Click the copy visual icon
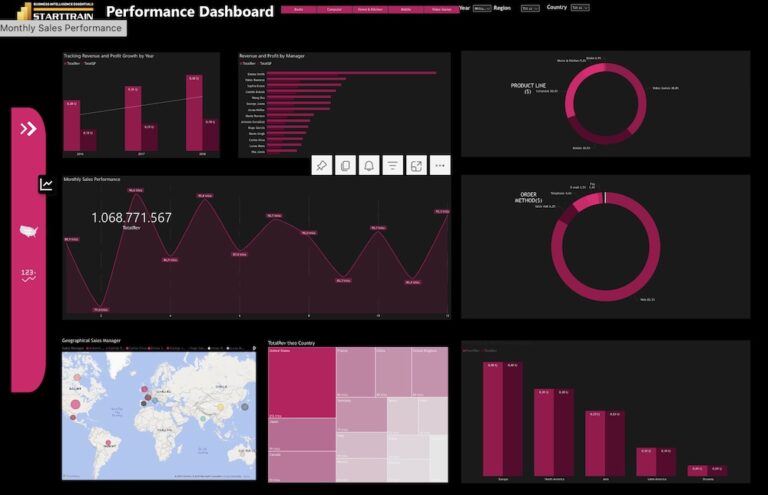The image size is (768, 495). coord(345,166)
